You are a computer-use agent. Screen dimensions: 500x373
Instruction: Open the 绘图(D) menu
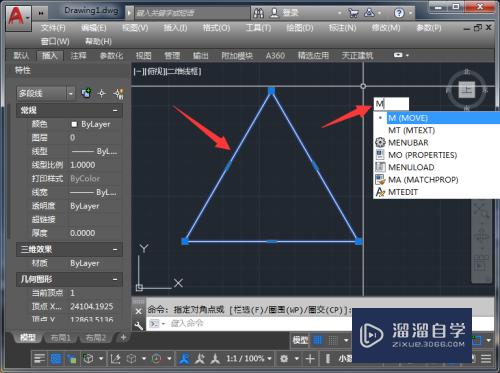pyautogui.click(x=300, y=28)
